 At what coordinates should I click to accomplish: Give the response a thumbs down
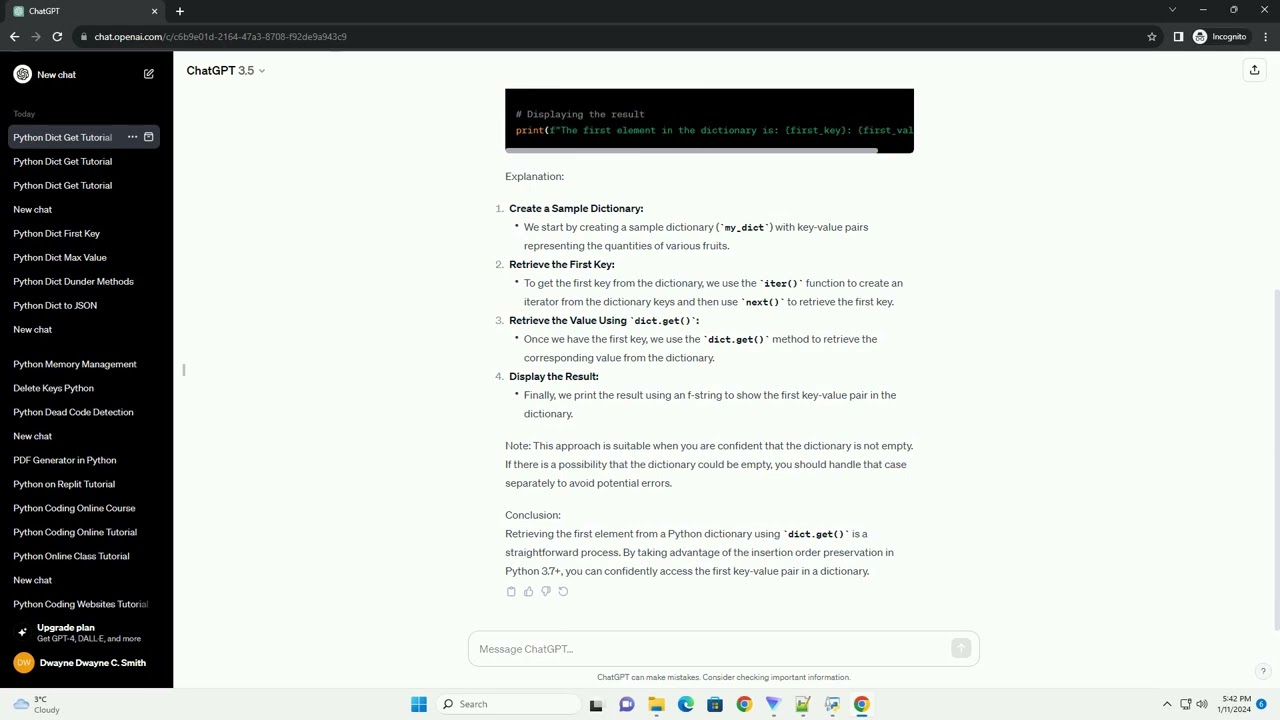click(545, 591)
